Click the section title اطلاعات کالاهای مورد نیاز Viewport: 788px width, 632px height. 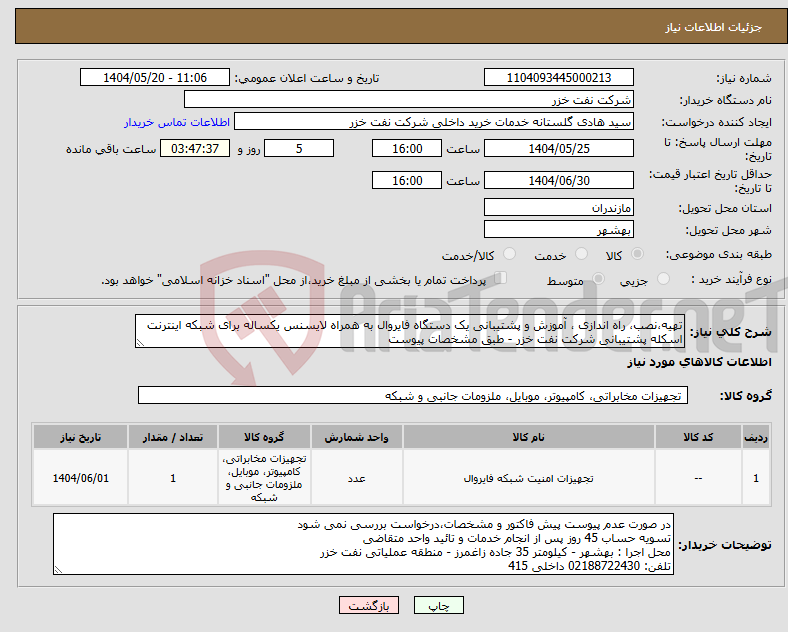coord(699,362)
